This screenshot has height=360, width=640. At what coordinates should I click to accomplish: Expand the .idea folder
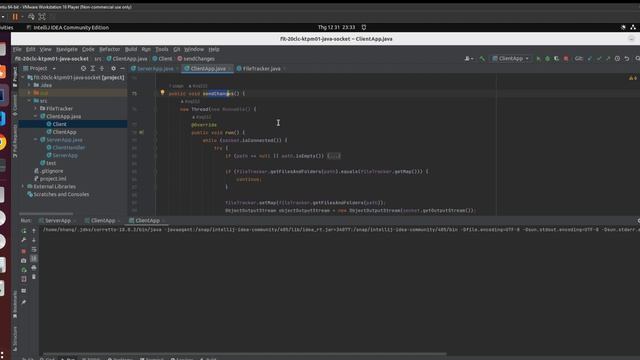(29, 85)
